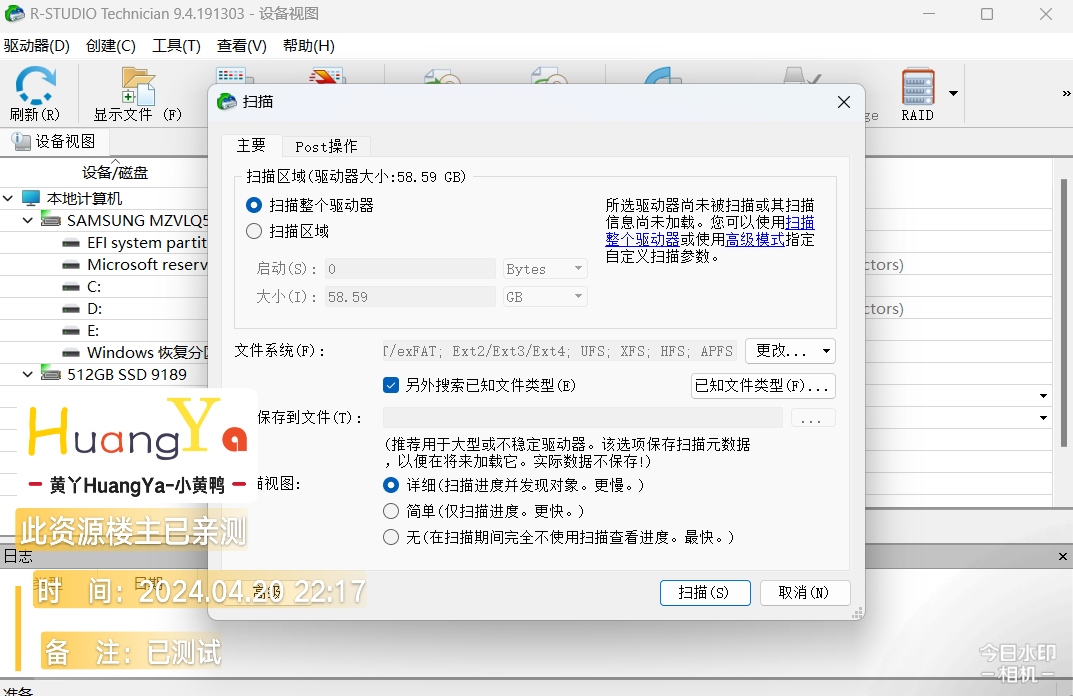The width and height of the screenshot is (1073, 696).
Task: Click the SAMSUNG drive icon in tree
Action: click(x=51, y=220)
